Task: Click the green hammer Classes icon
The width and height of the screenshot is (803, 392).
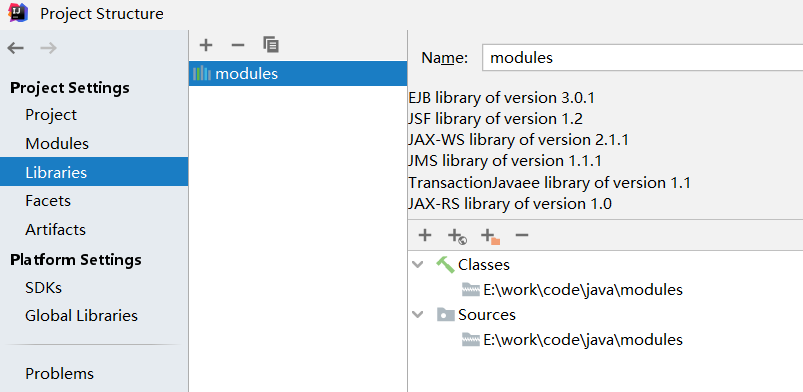Action: pyautogui.click(x=445, y=265)
